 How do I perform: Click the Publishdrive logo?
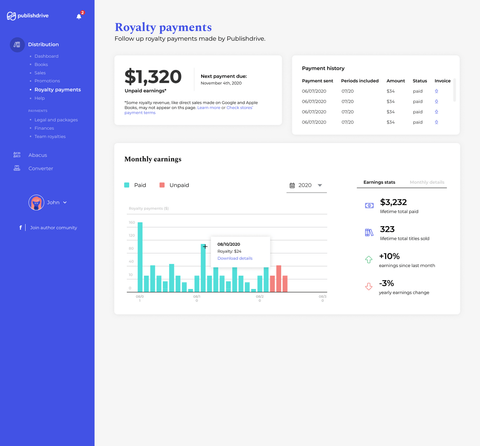(x=28, y=16)
